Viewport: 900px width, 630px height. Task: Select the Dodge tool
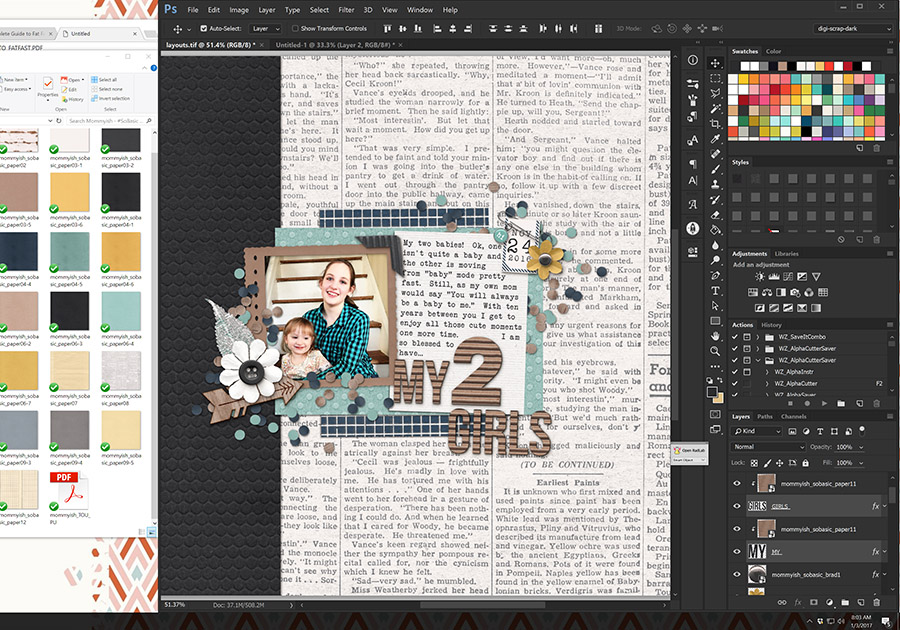(715, 260)
